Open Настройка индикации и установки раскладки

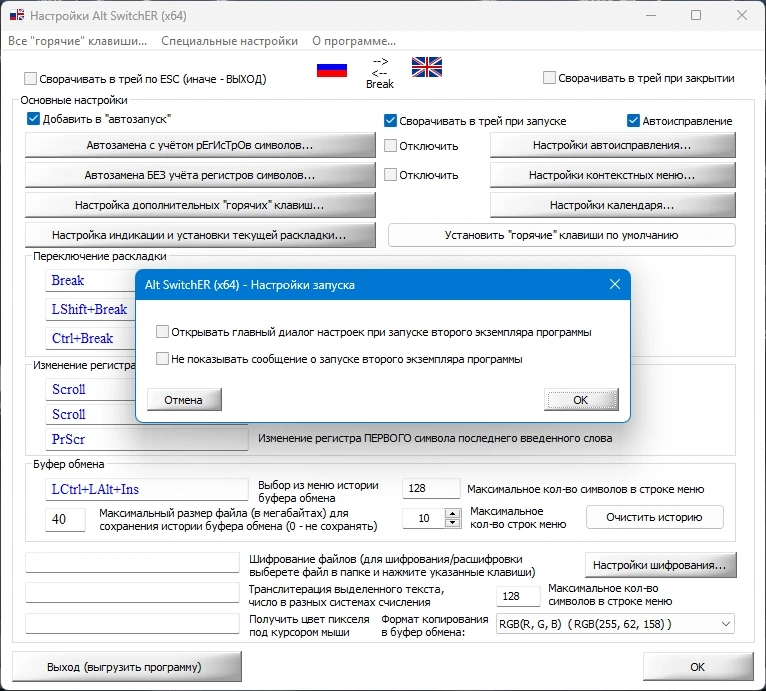point(200,235)
